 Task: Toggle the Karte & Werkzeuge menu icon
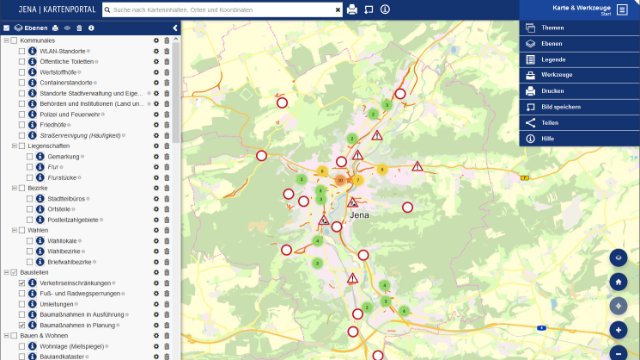pyautogui.click(x=622, y=9)
